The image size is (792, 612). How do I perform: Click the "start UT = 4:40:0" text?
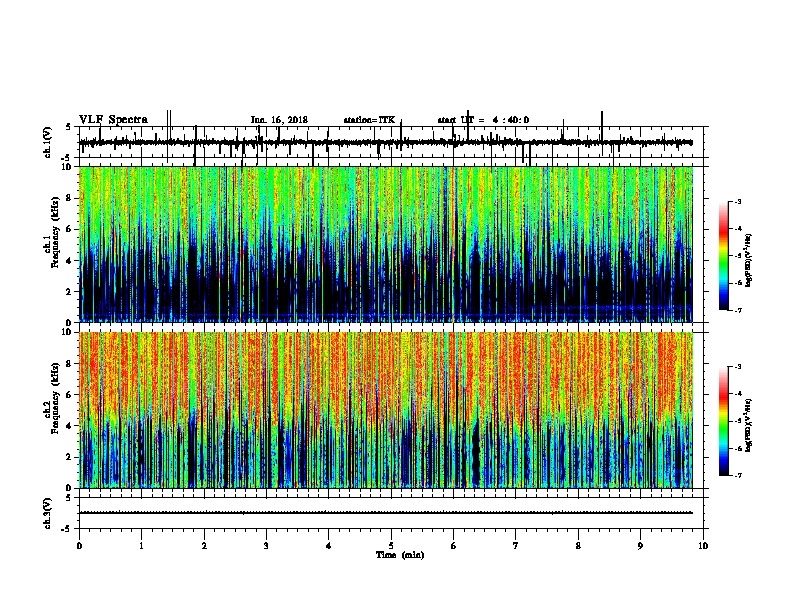[x=483, y=120]
